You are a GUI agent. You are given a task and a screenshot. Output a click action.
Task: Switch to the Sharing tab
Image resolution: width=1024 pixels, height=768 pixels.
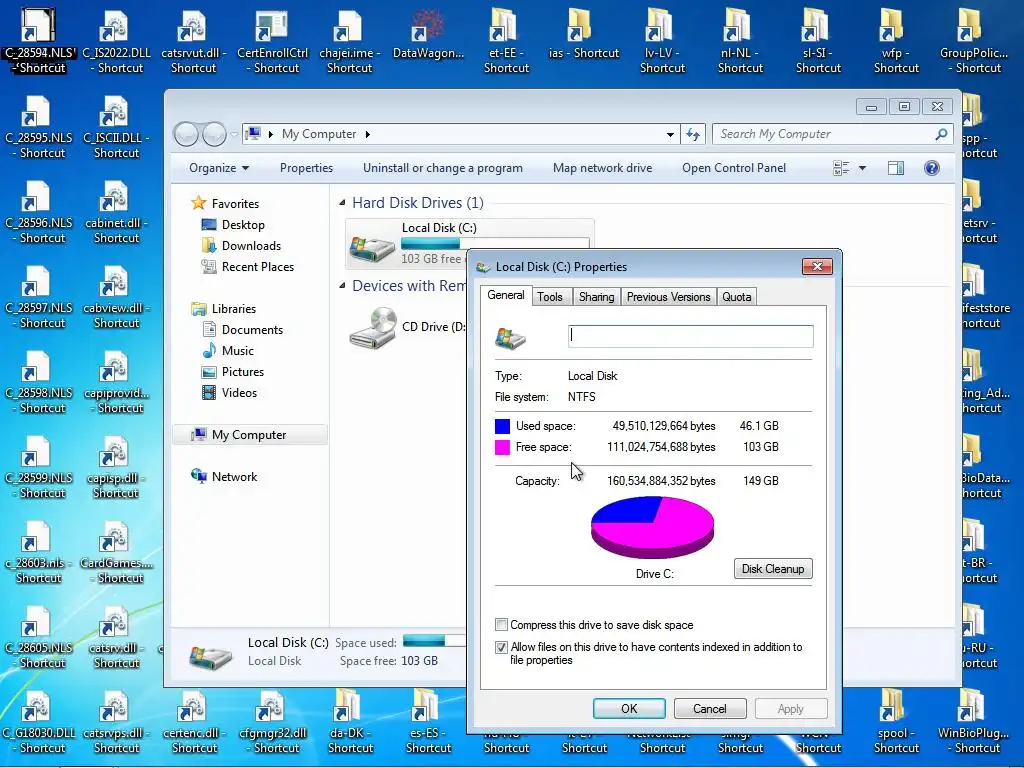coord(596,297)
